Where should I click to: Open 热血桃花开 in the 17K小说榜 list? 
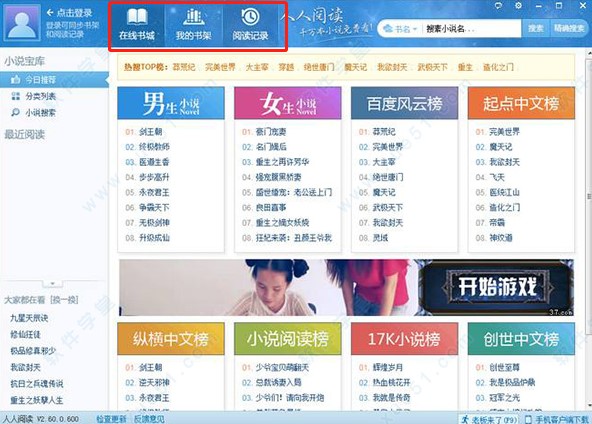(392, 382)
